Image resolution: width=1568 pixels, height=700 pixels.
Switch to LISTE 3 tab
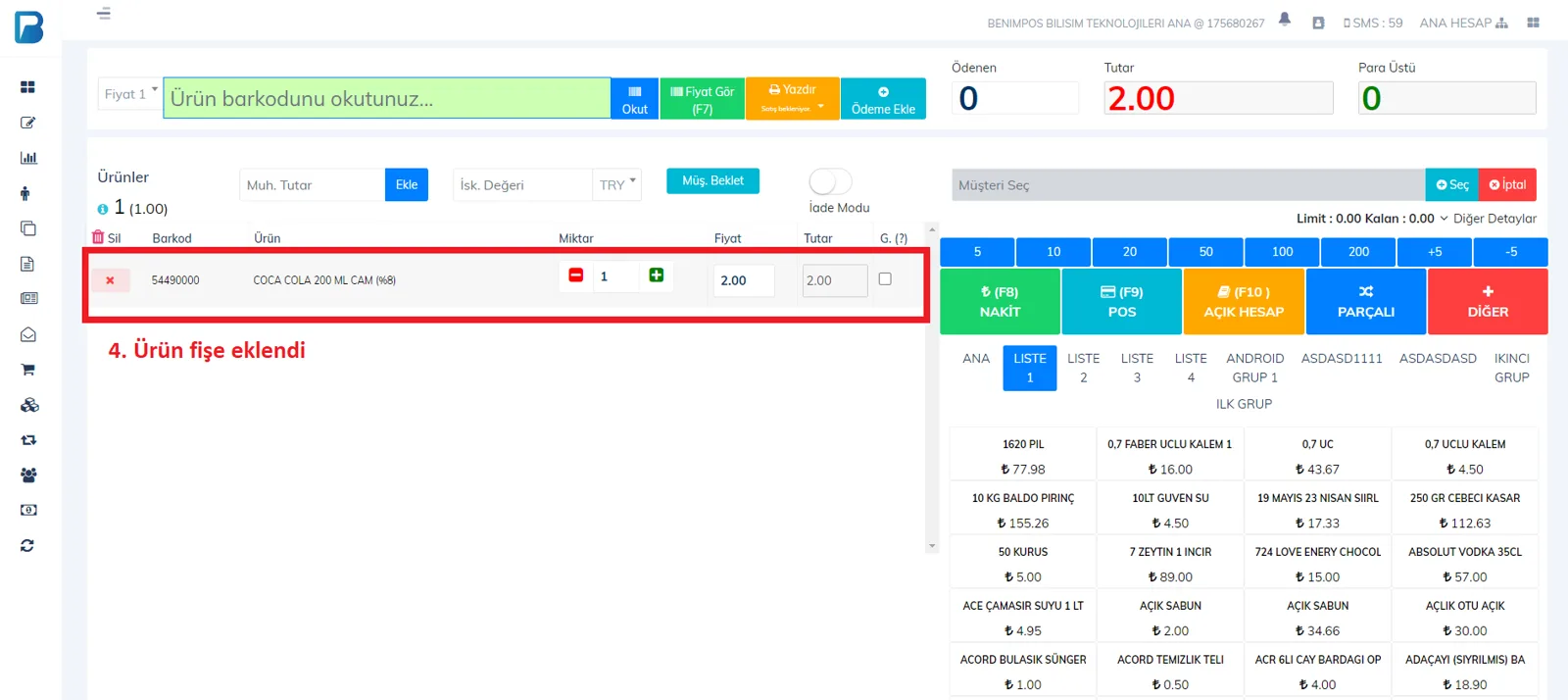(x=1137, y=368)
